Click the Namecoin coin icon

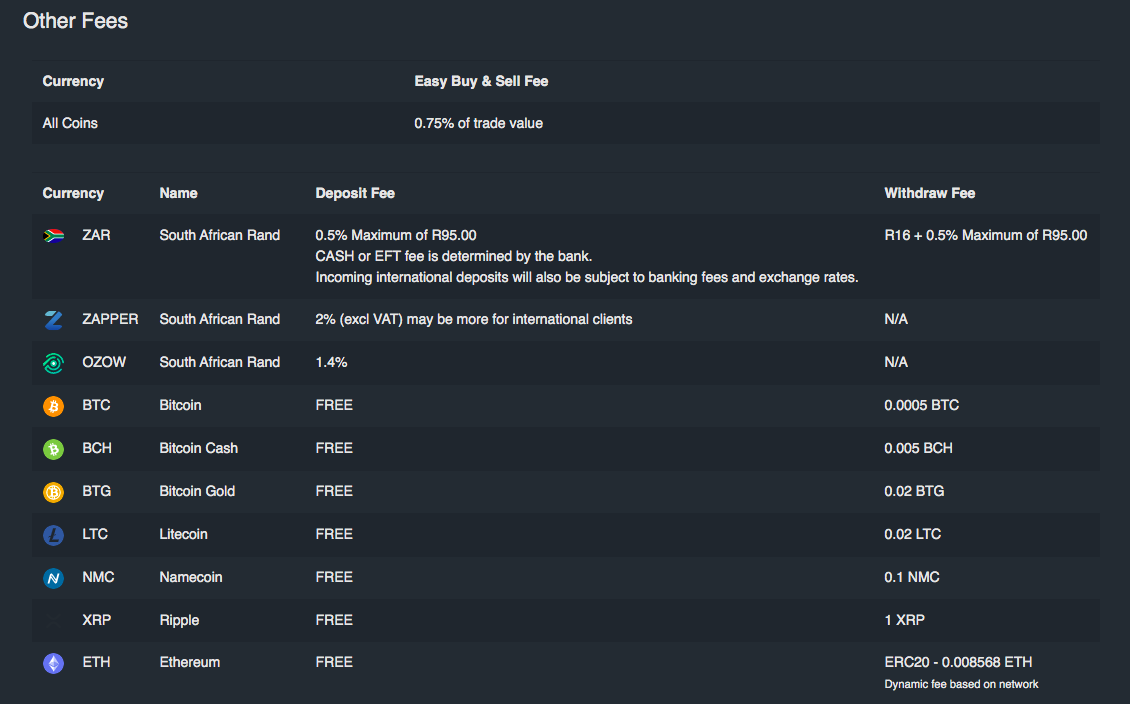[x=53, y=578]
